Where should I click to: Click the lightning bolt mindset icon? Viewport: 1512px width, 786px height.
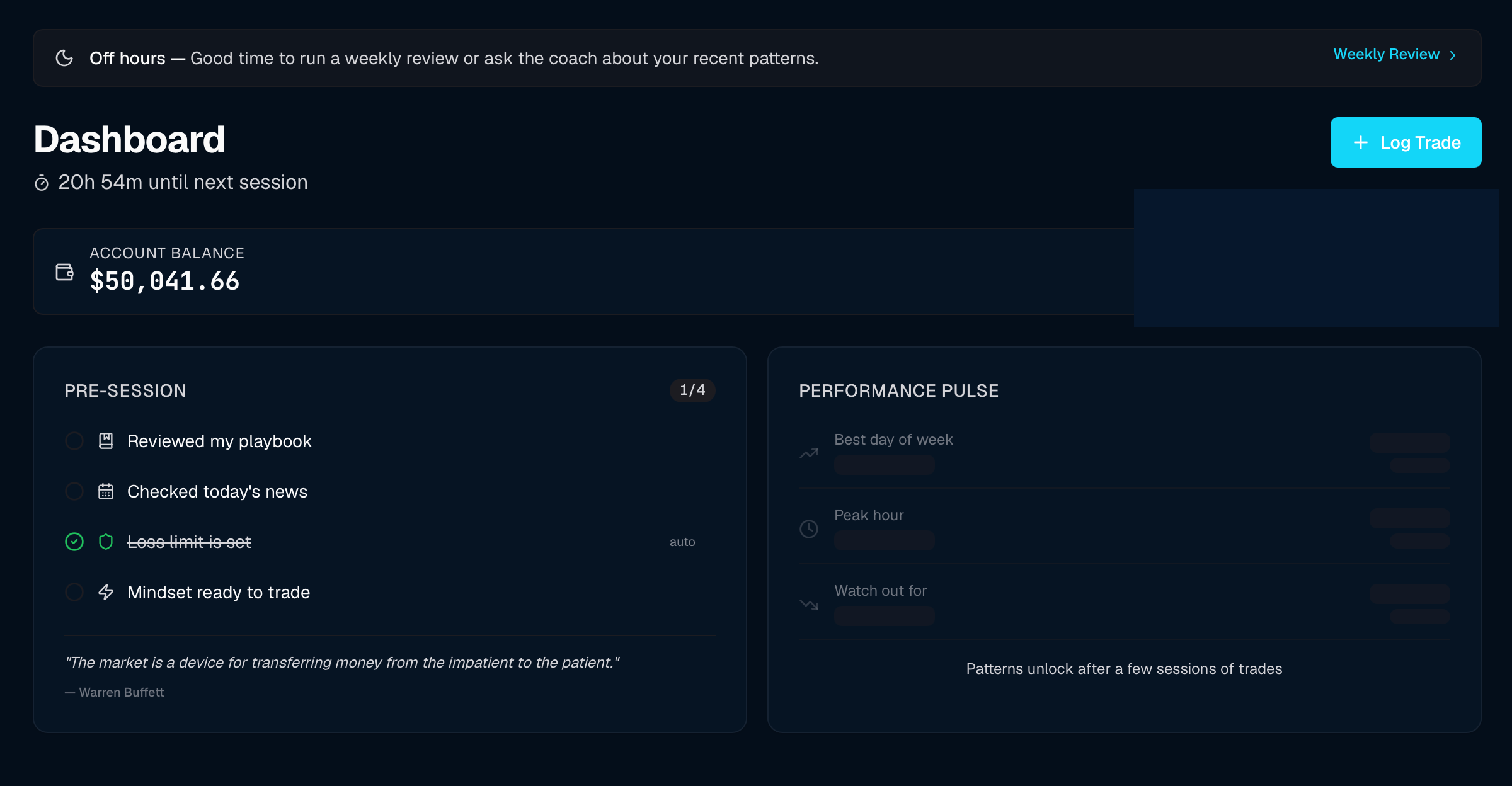click(x=106, y=592)
